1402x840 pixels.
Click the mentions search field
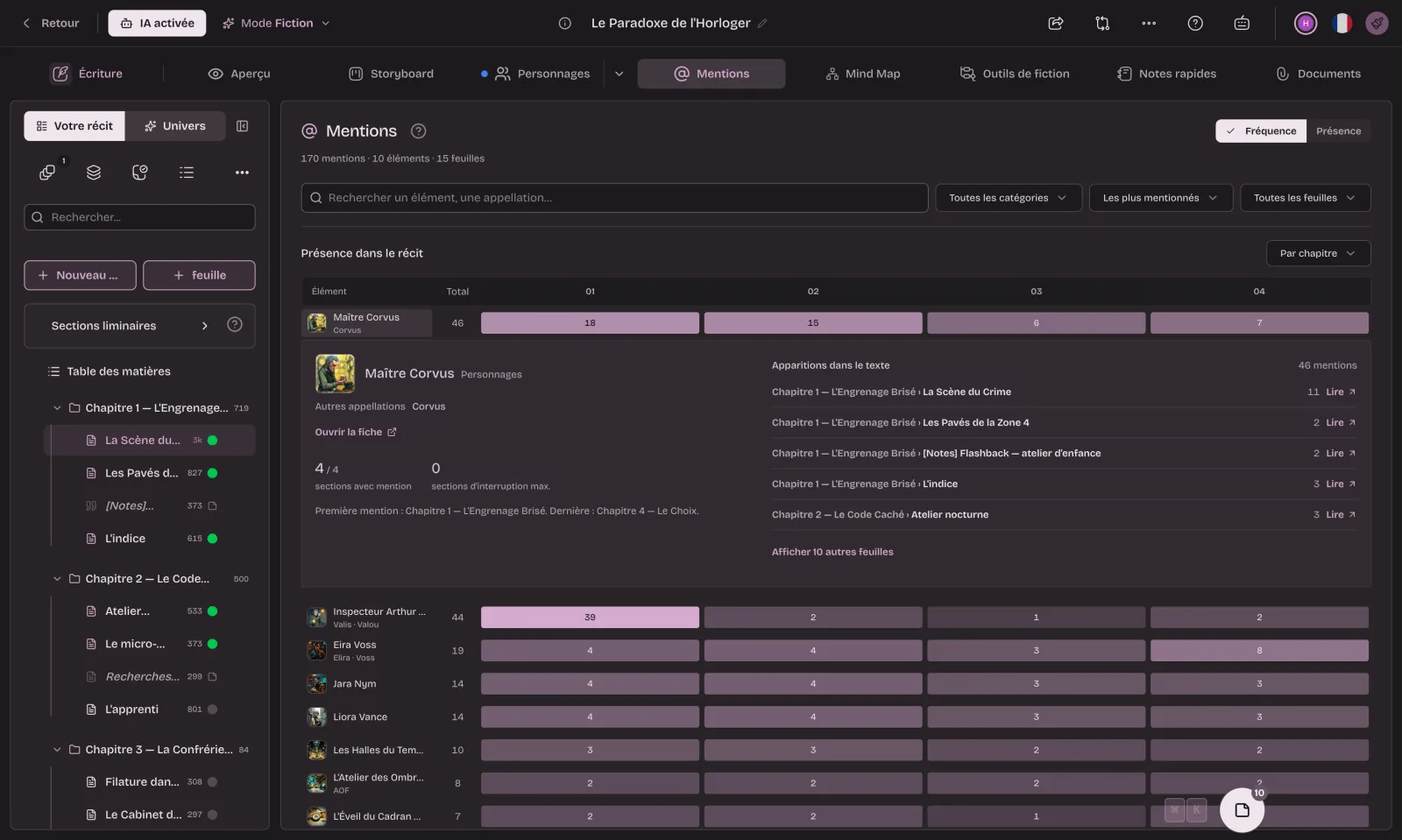[x=614, y=198]
